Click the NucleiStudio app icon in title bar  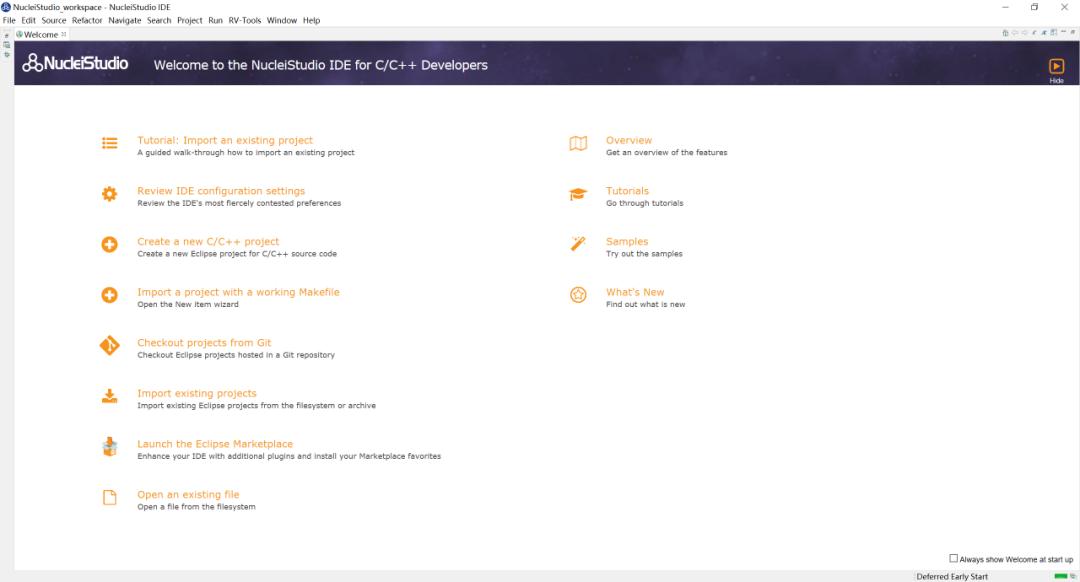tap(6, 7)
